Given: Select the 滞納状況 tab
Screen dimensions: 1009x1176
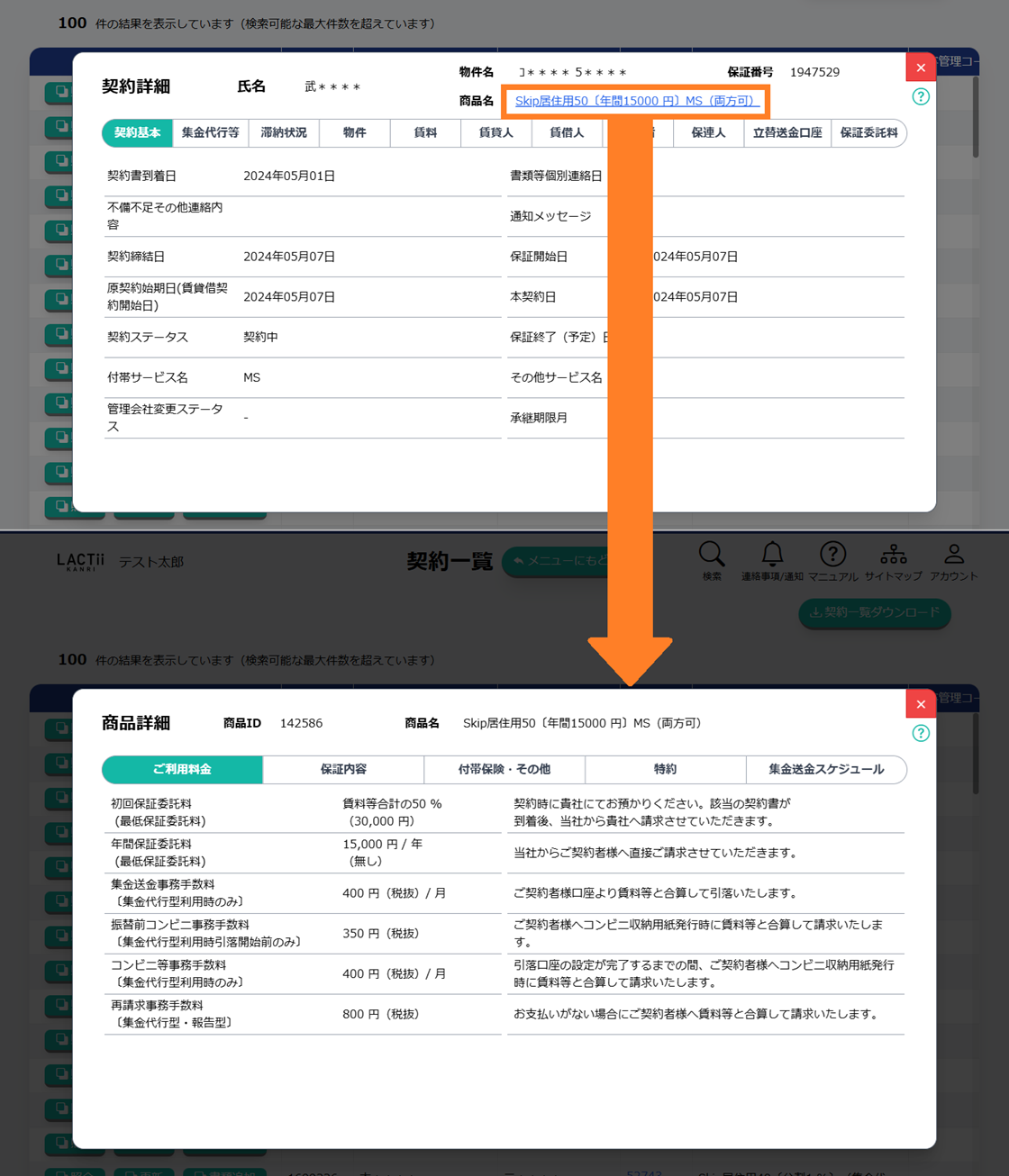Looking at the screenshot, I should [284, 132].
